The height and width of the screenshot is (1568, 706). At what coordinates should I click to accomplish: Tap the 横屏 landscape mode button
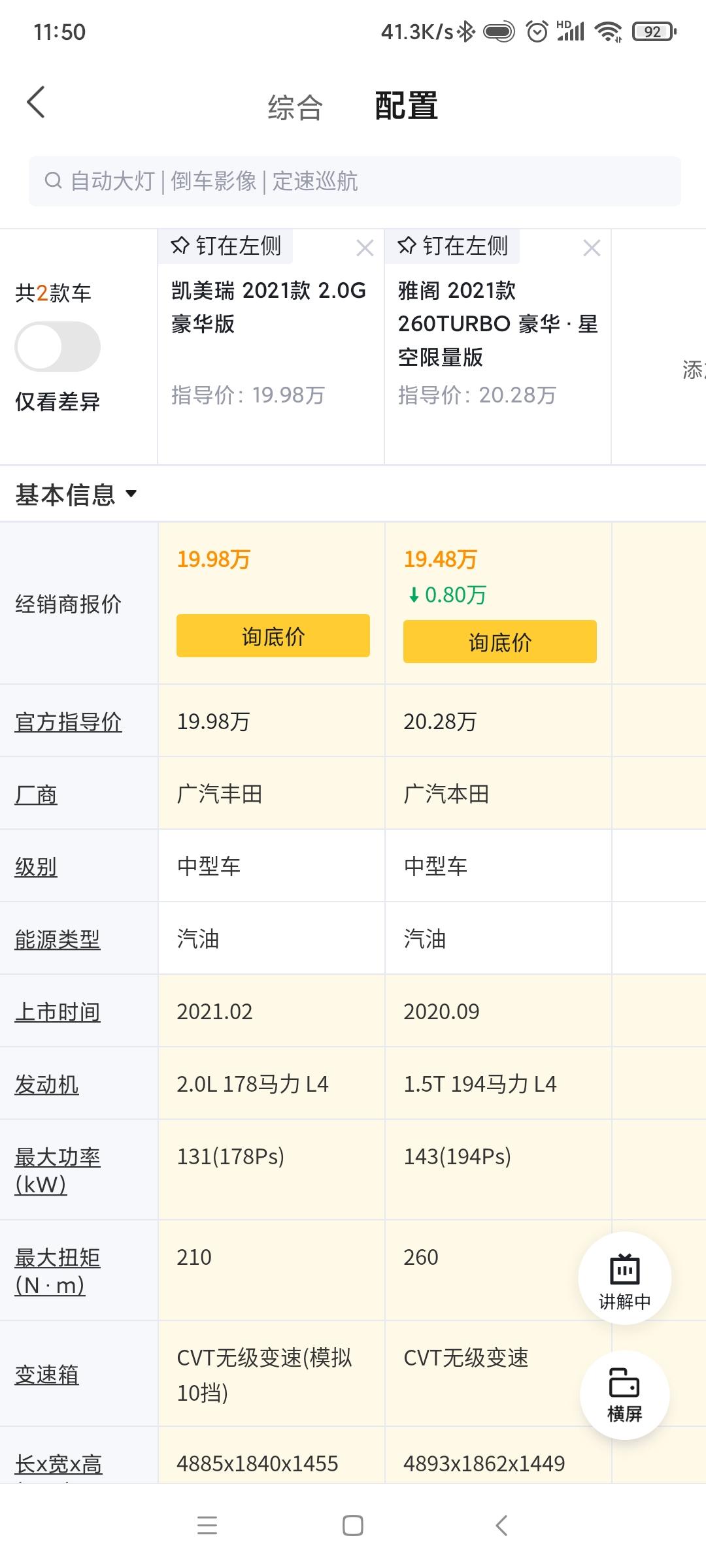tap(625, 1395)
